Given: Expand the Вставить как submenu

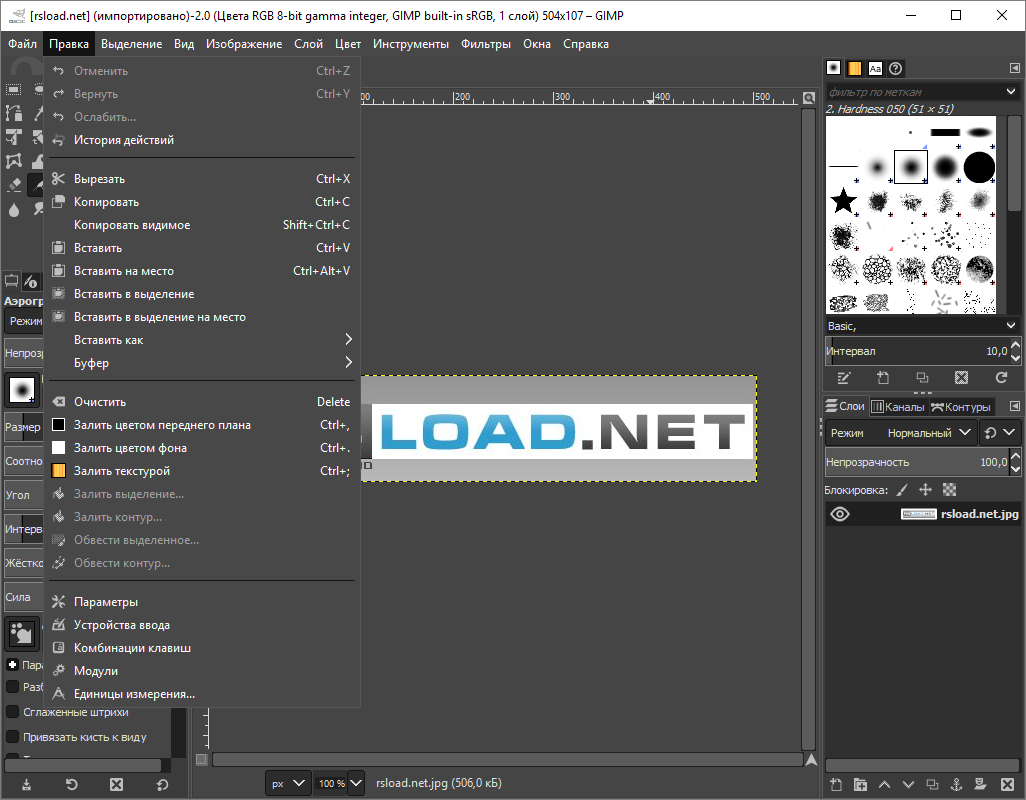Looking at the screenshot, I should (x=203, y=339).
